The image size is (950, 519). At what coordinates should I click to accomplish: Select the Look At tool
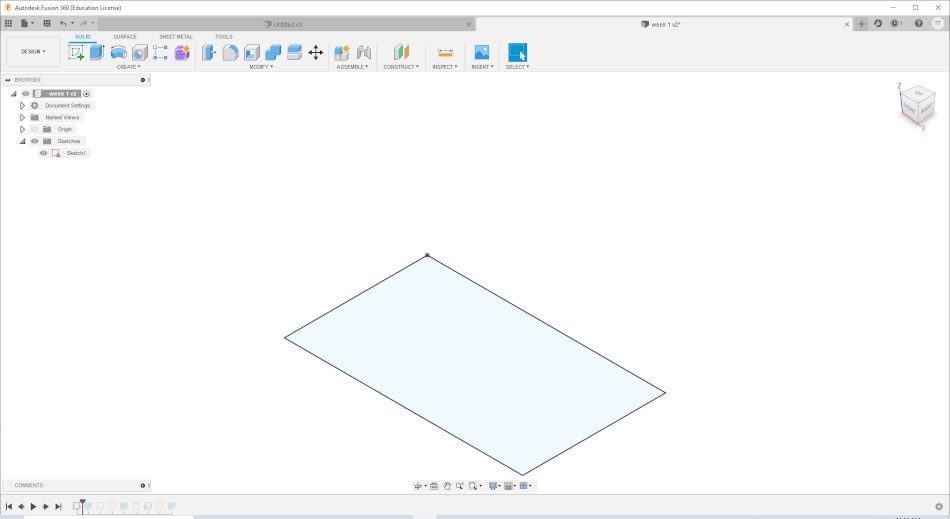[434, 486]
